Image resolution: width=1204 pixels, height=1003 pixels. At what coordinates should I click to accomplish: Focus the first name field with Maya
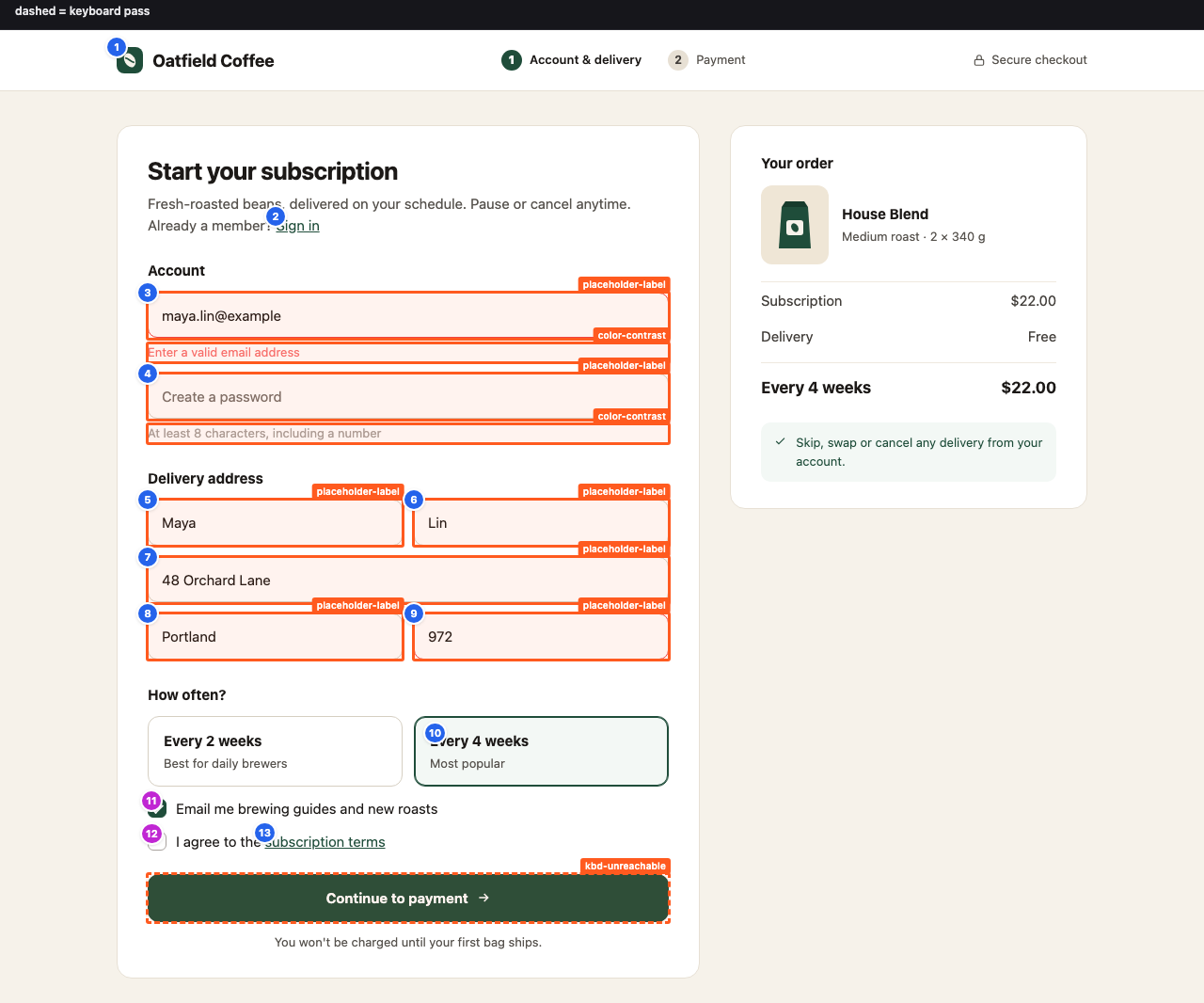click(275, 523)
